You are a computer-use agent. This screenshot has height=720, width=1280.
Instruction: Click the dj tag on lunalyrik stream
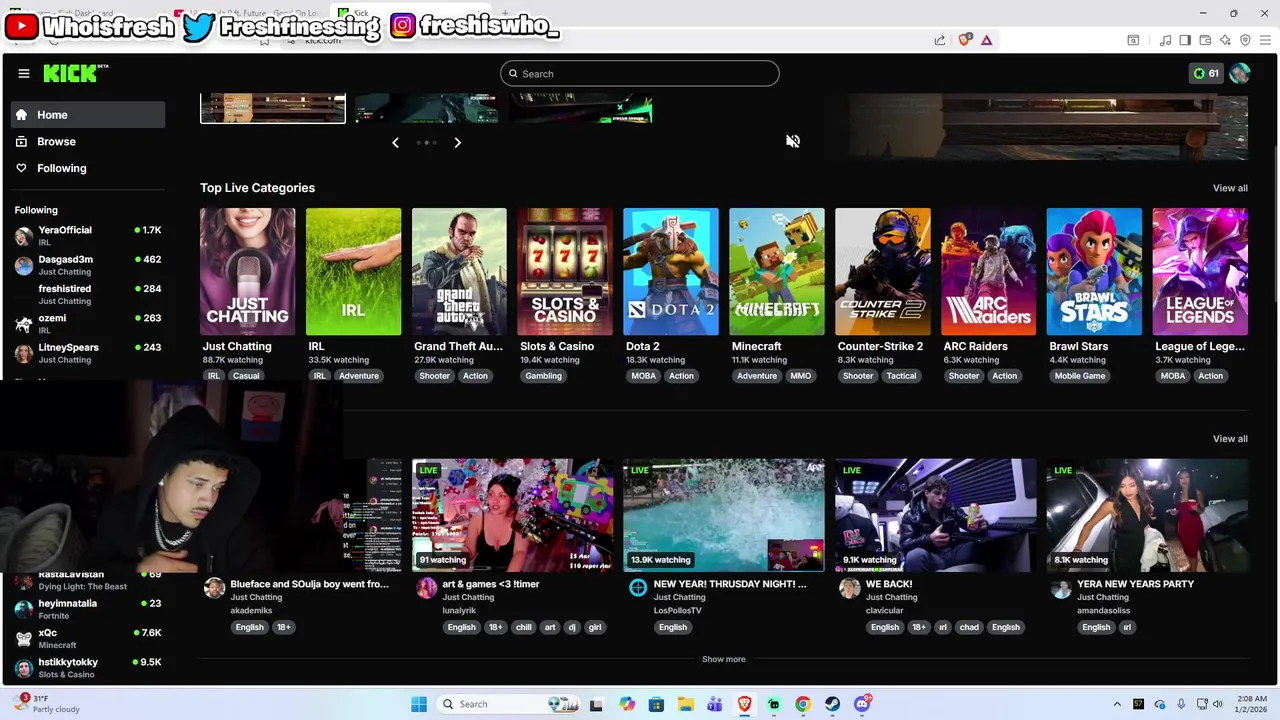coord(572,627)
